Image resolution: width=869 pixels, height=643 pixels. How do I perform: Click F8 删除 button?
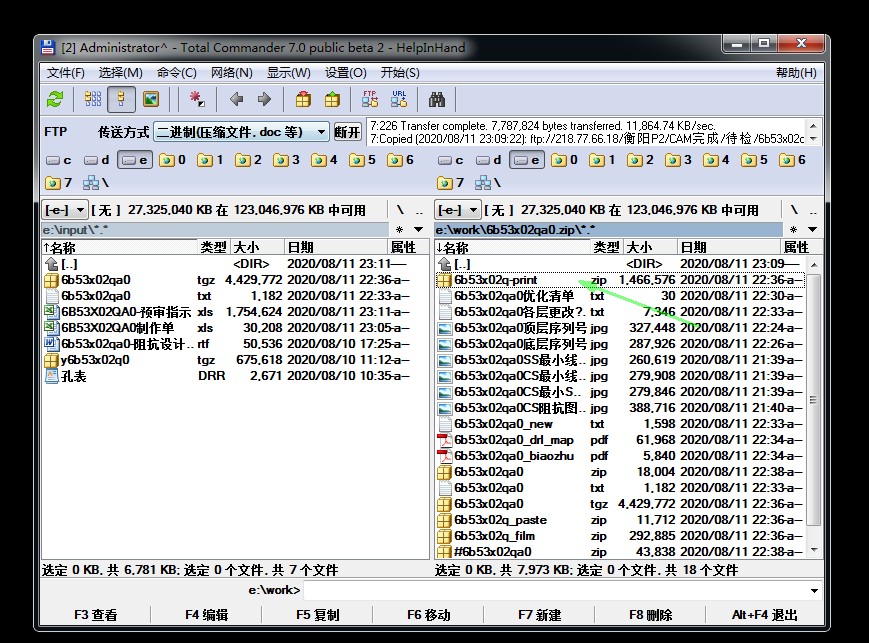click(x=651, y=615)
